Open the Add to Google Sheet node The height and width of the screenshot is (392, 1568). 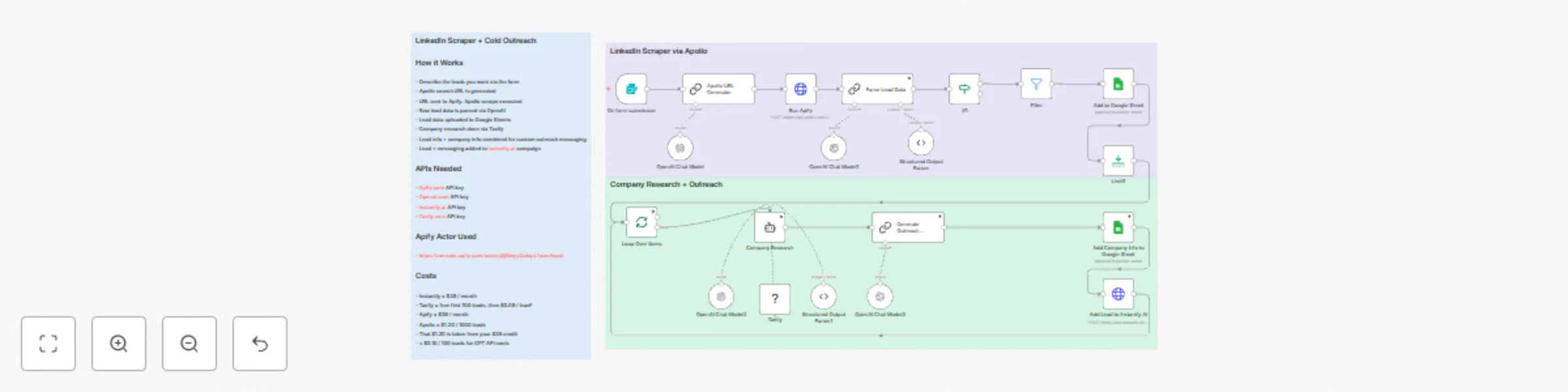[1119, 84]
